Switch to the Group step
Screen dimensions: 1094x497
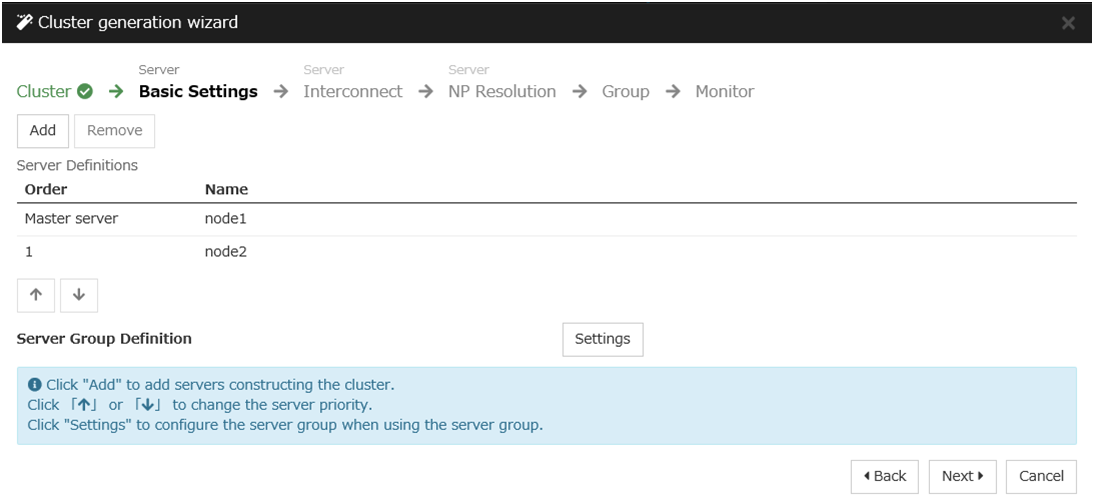click(x=625, y=92)
